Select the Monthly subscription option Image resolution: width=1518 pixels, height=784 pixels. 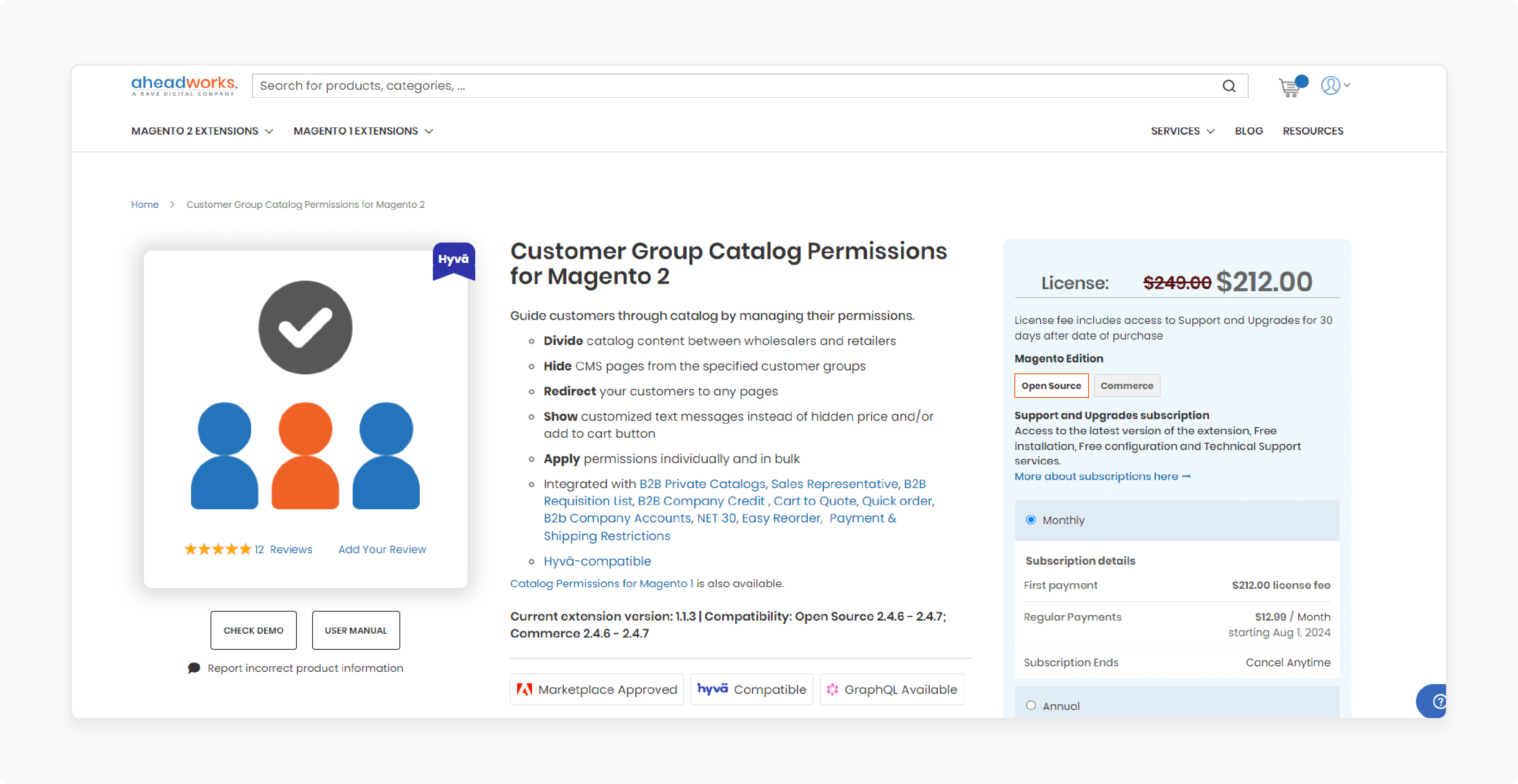pos(1030,519)
